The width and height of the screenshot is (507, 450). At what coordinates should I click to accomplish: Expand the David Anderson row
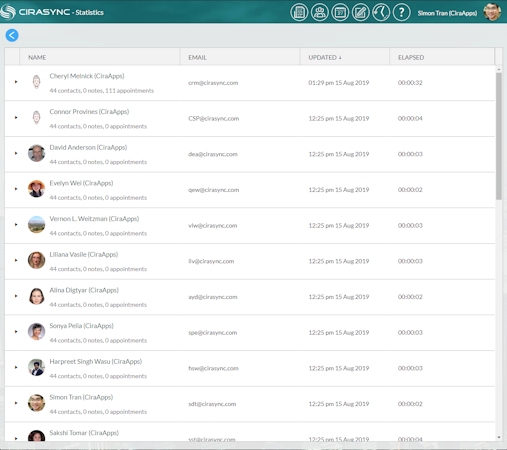(x=16, y=153)
